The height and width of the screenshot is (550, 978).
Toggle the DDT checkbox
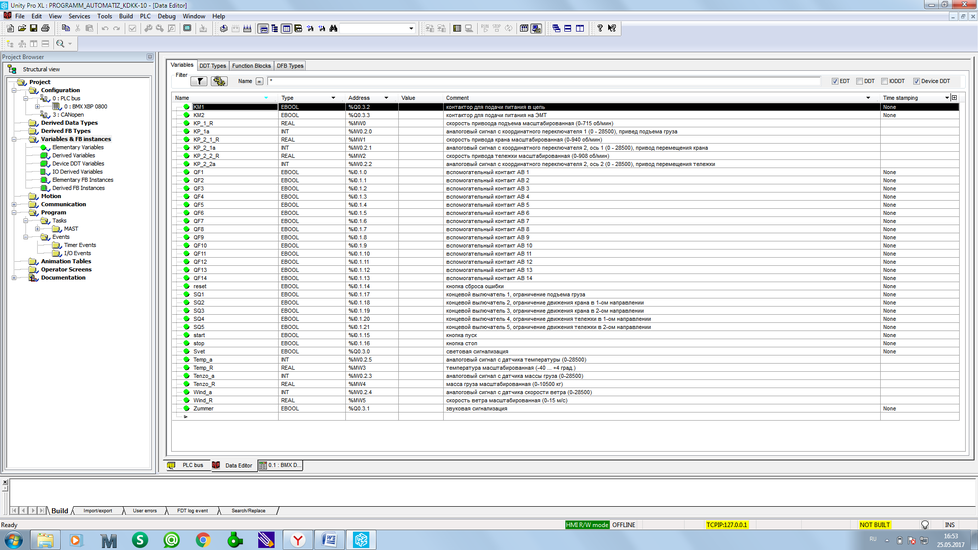[859, 81]
